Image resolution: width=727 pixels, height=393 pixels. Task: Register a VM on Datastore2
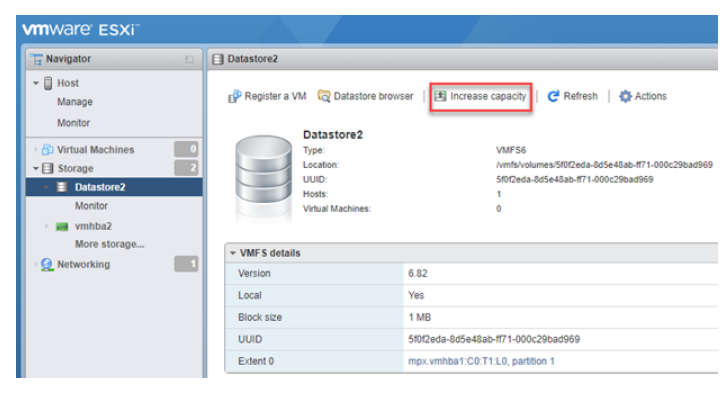coord(267,96)
